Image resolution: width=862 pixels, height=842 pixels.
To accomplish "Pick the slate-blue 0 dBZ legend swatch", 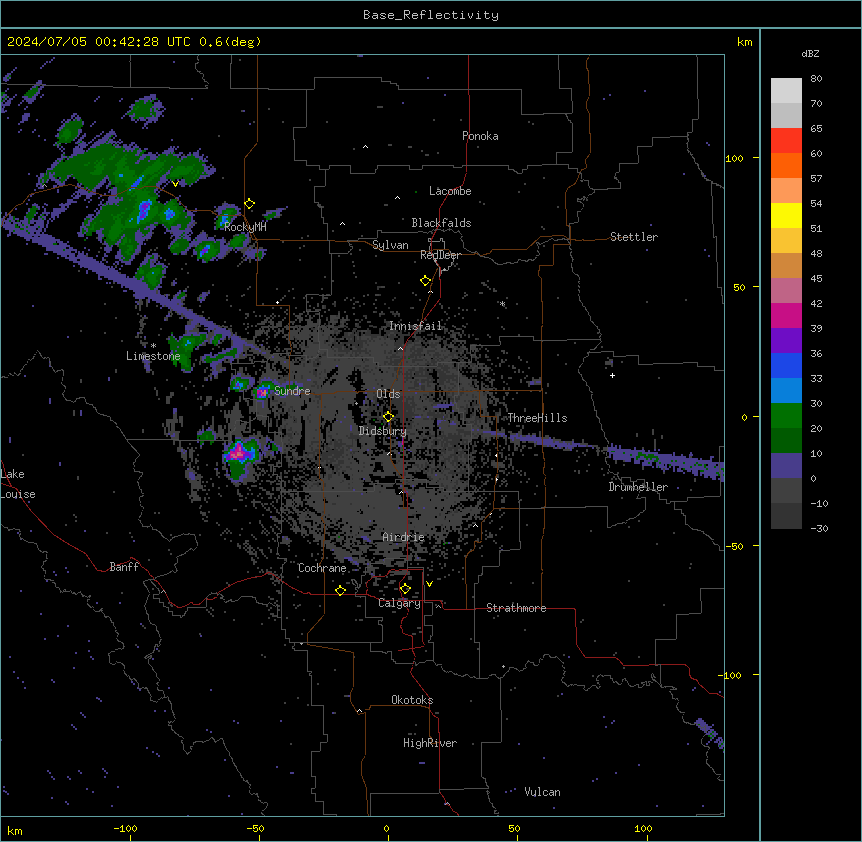I will click(x=786, y=466).
